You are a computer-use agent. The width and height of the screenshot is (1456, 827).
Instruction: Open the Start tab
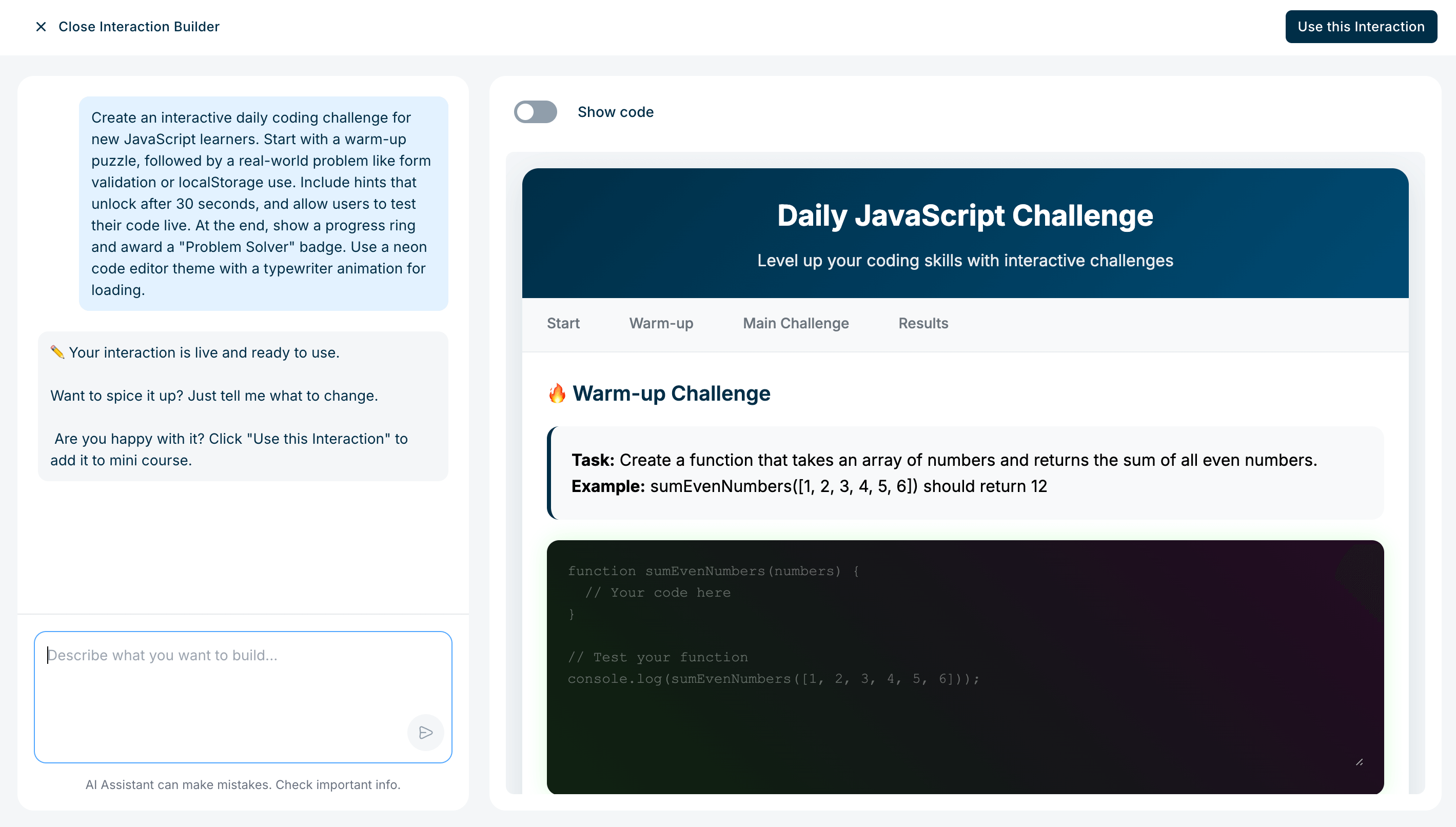click(x=563, y=323)
